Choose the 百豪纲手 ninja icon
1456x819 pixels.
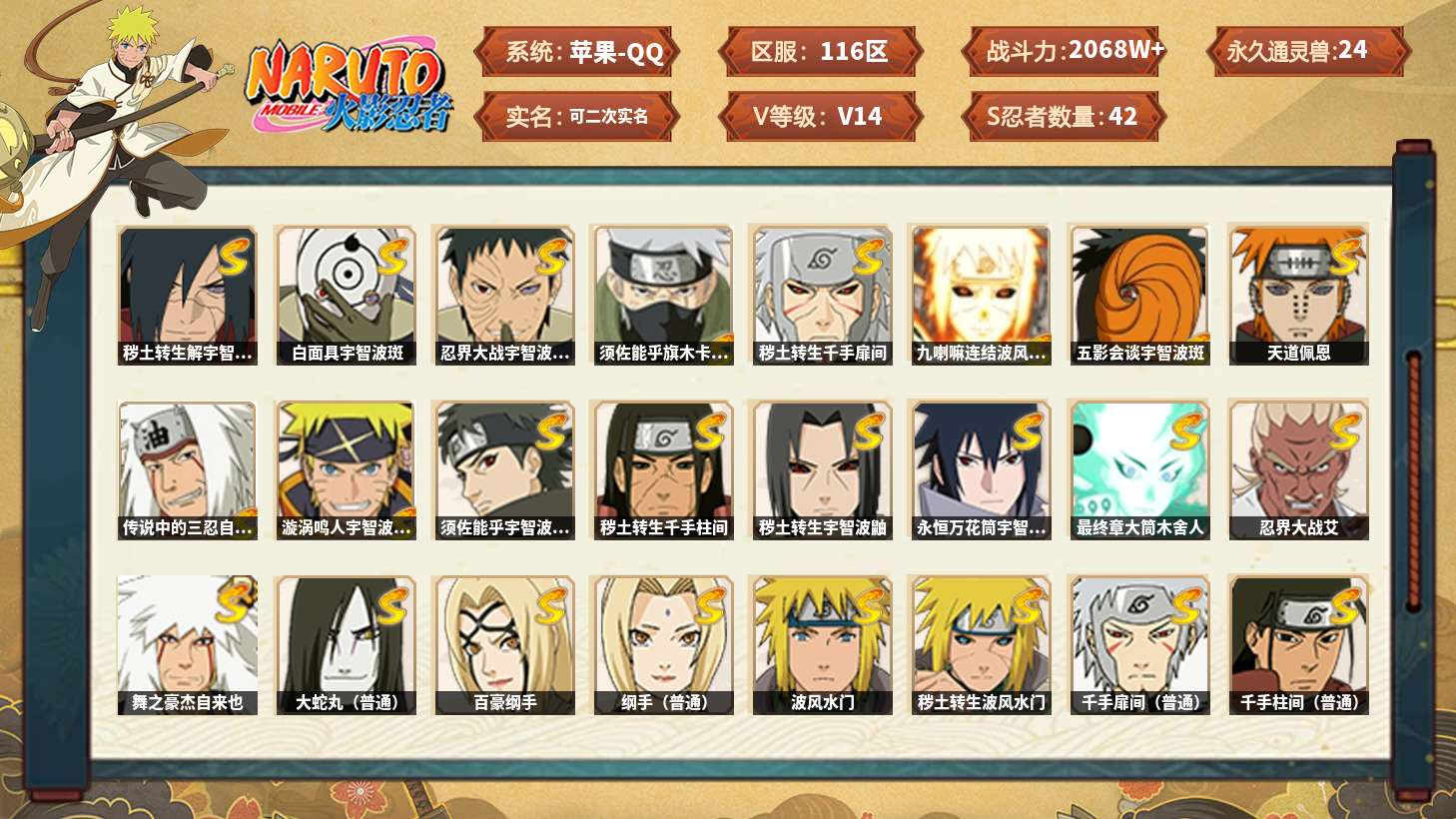point(505,645)
